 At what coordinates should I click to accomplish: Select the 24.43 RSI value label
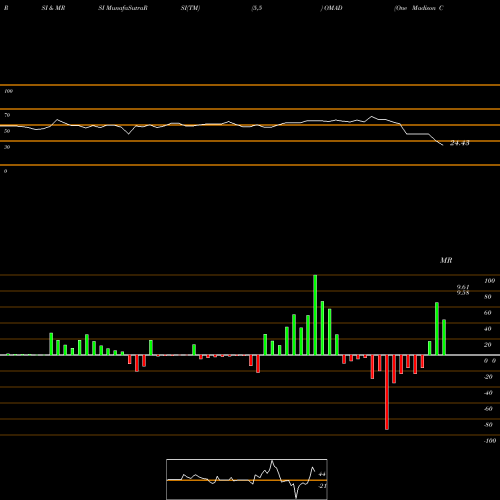coord(460,143)
